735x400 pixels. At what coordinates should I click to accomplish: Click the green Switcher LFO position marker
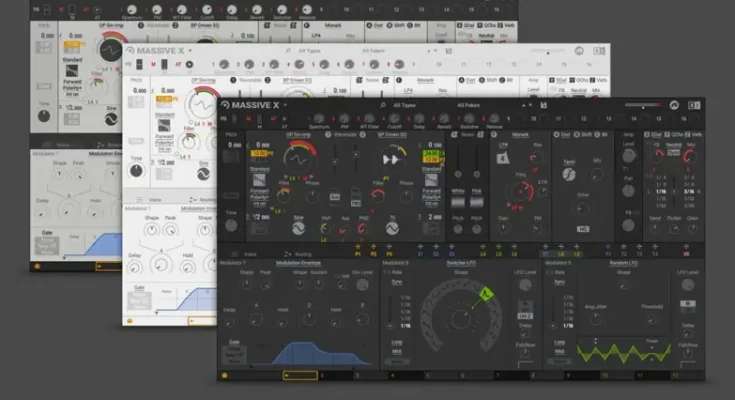(486, 293)
